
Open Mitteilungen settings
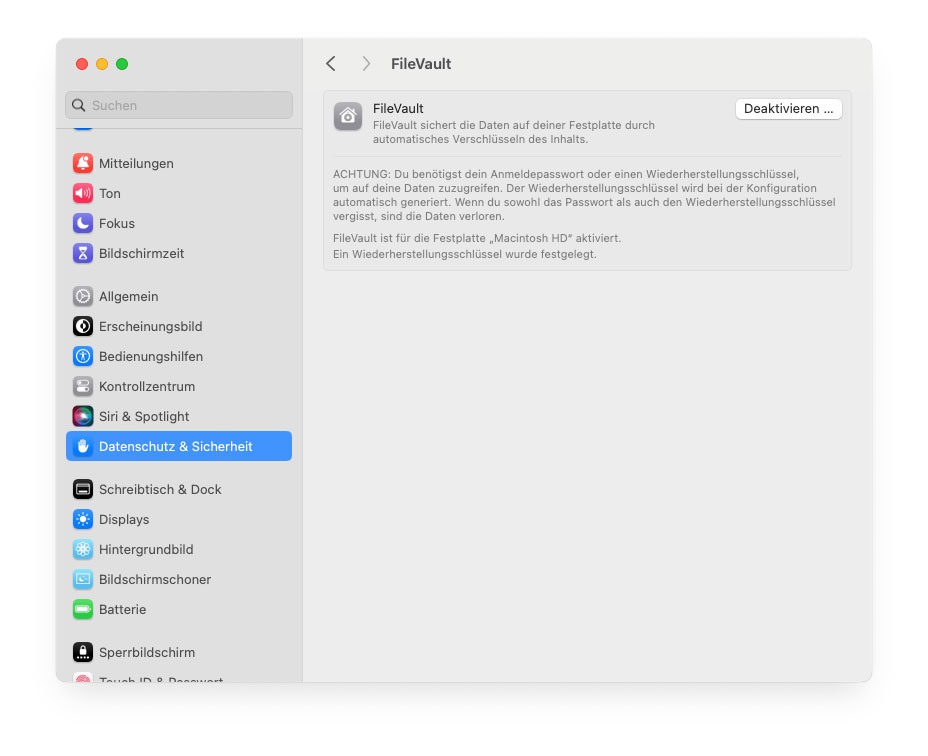point(179,163)
